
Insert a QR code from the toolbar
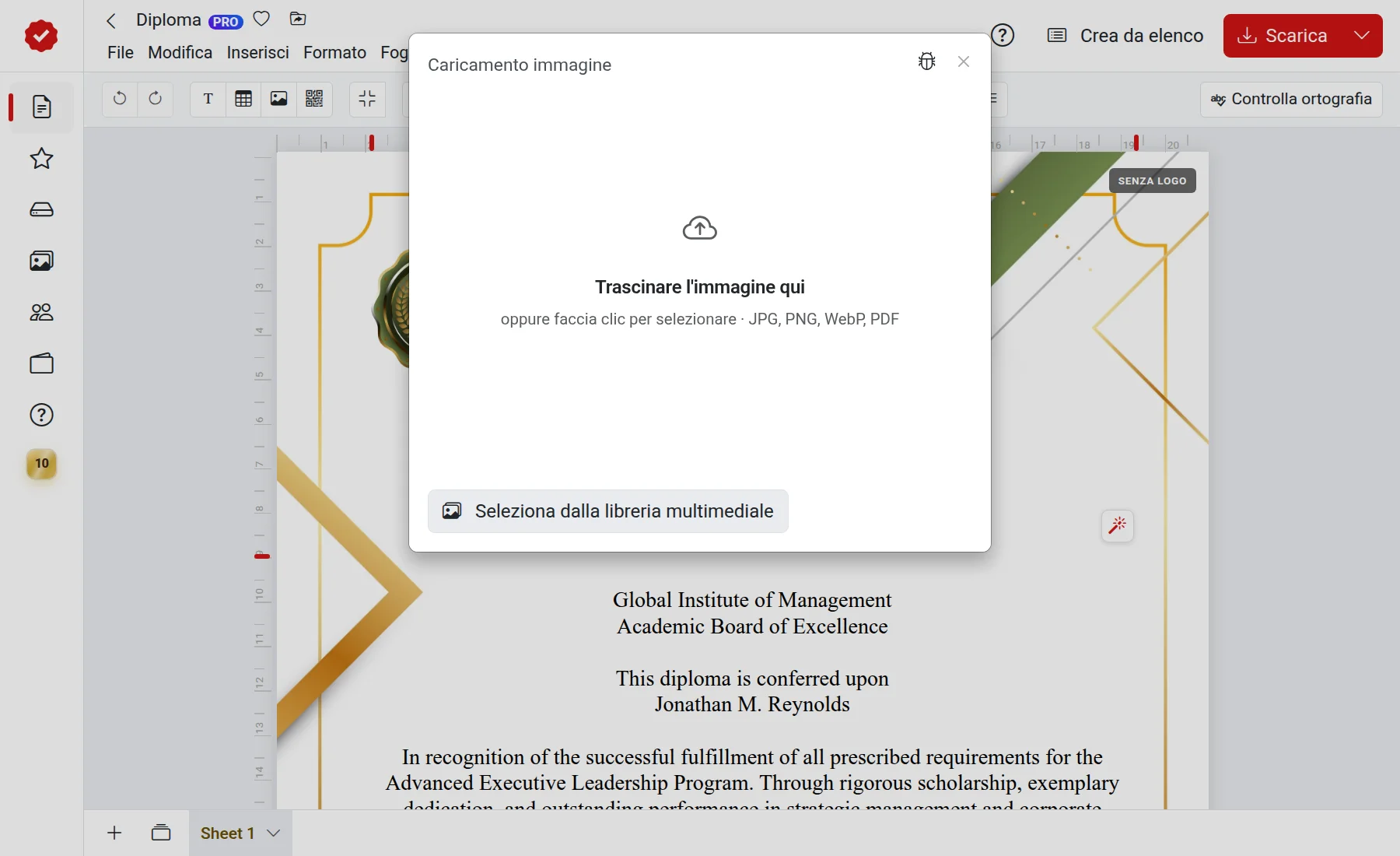314,99
